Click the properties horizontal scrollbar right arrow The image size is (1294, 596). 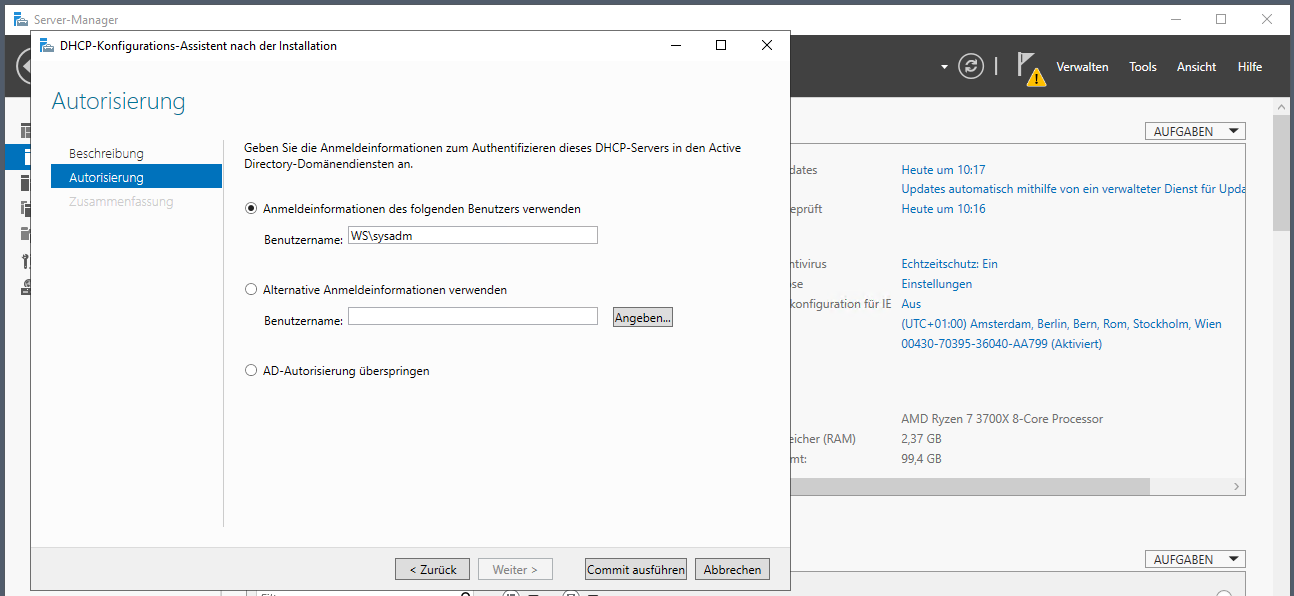coord(1237,486)
